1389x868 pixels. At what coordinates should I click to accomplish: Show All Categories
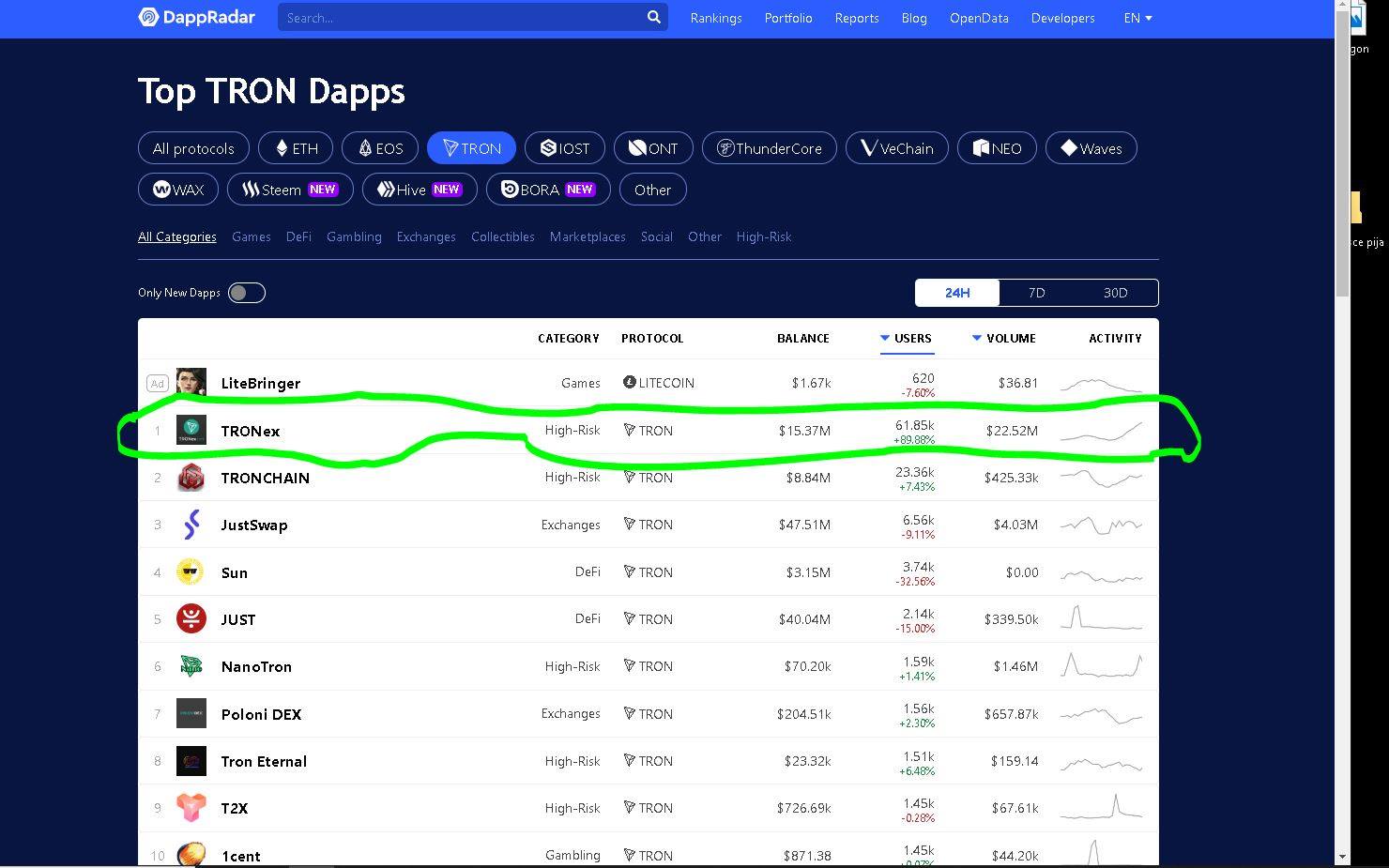[x=177, y=236]
